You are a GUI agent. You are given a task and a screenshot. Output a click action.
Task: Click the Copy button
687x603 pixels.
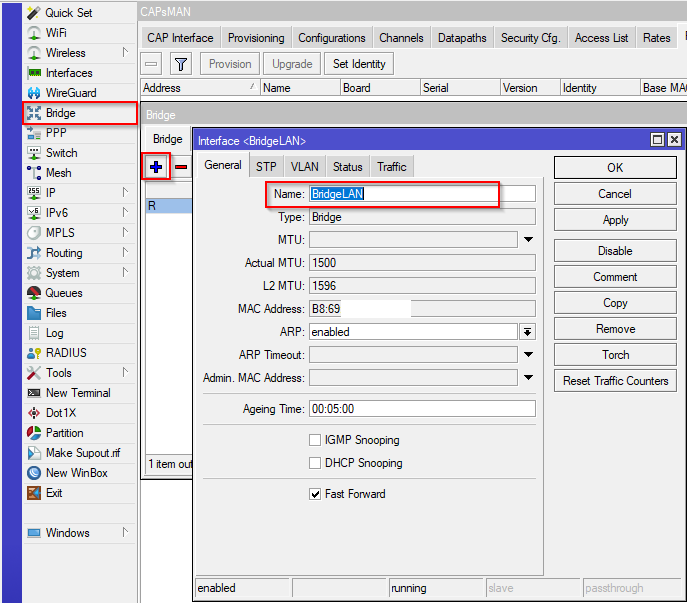point(615,303)
